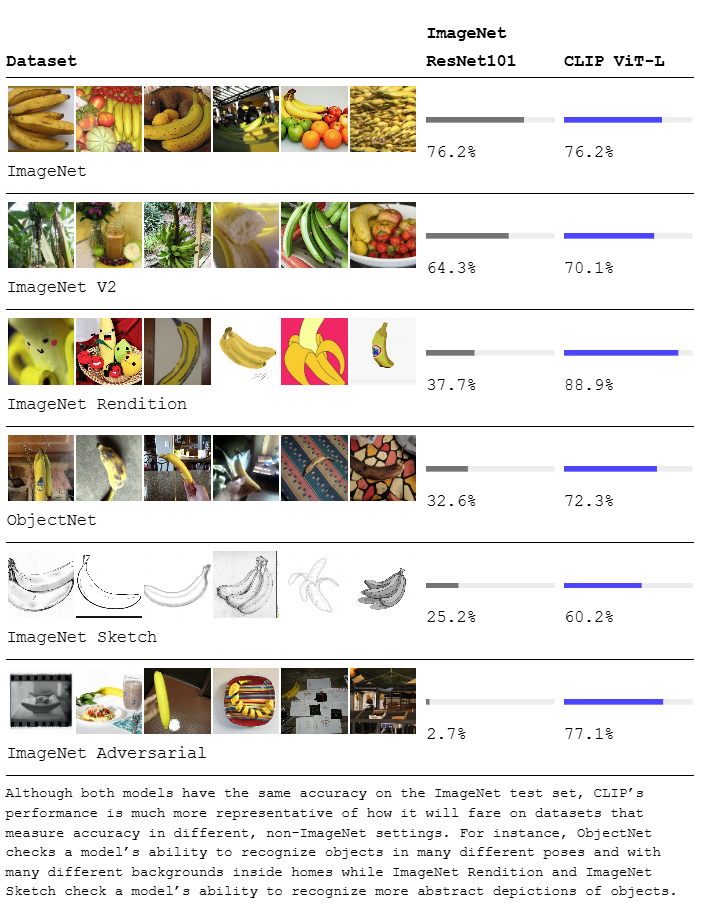Click the ImageNet V2 dataset label

coord(62,287)
